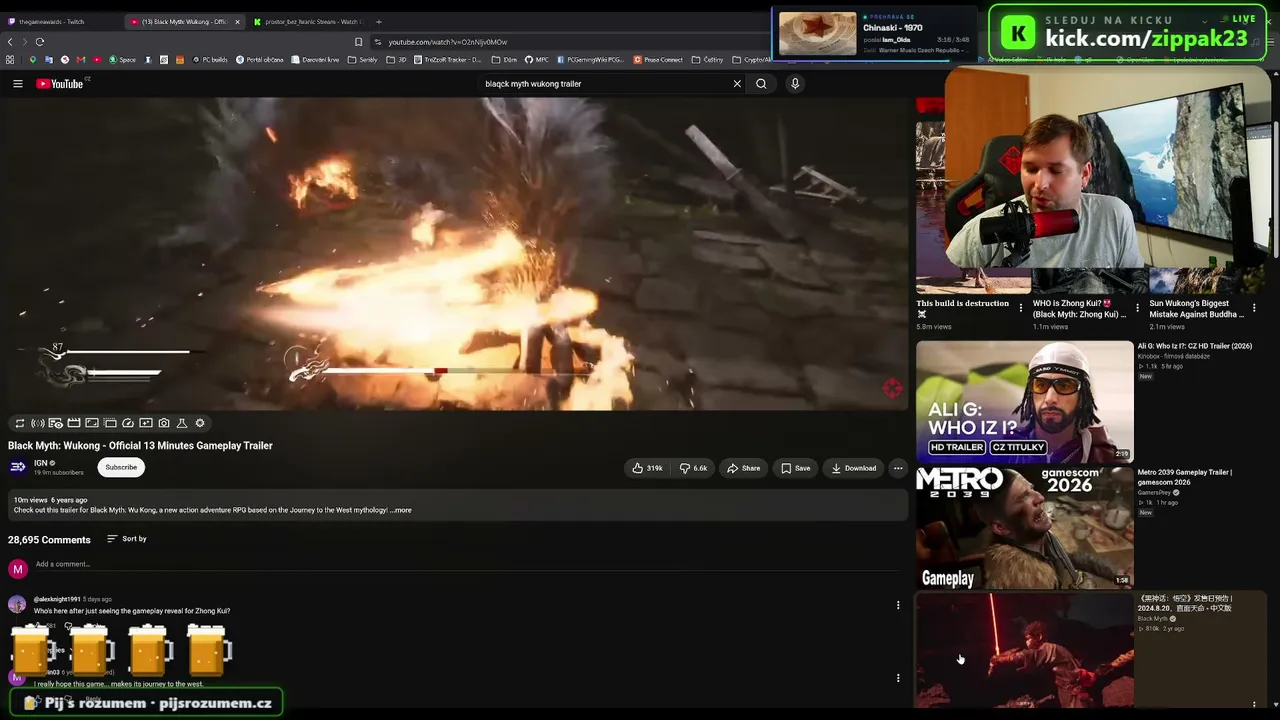Open the 'Space' bookmark
Screen dimensions: 1280x720
122,60
